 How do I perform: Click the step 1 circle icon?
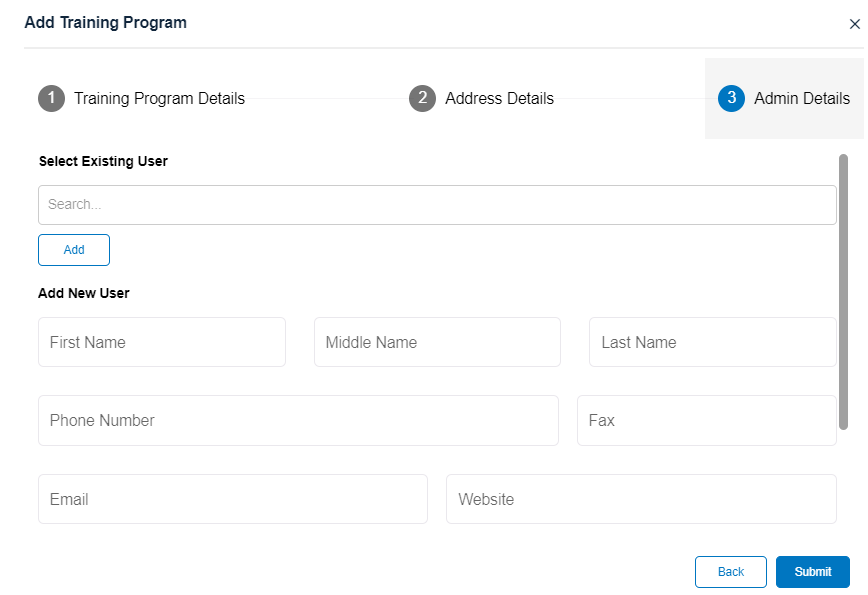pyautogui.click(x=51, y=98)
